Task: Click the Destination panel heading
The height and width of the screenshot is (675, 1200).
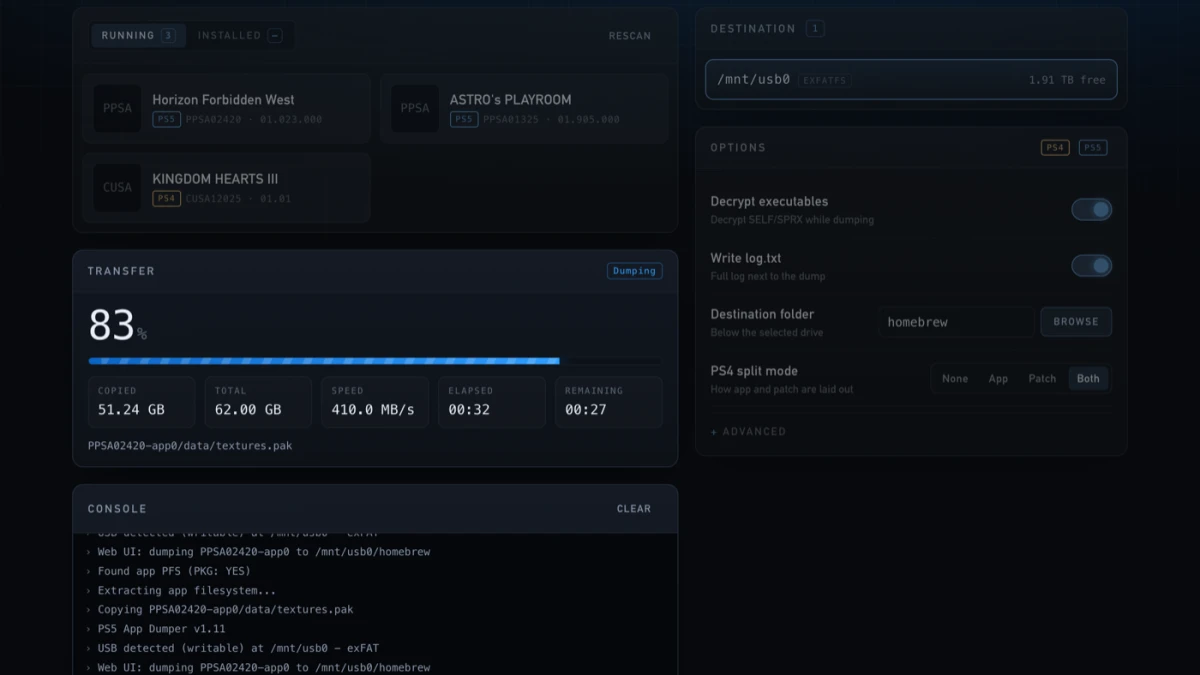Action: [x=753, y=29]
